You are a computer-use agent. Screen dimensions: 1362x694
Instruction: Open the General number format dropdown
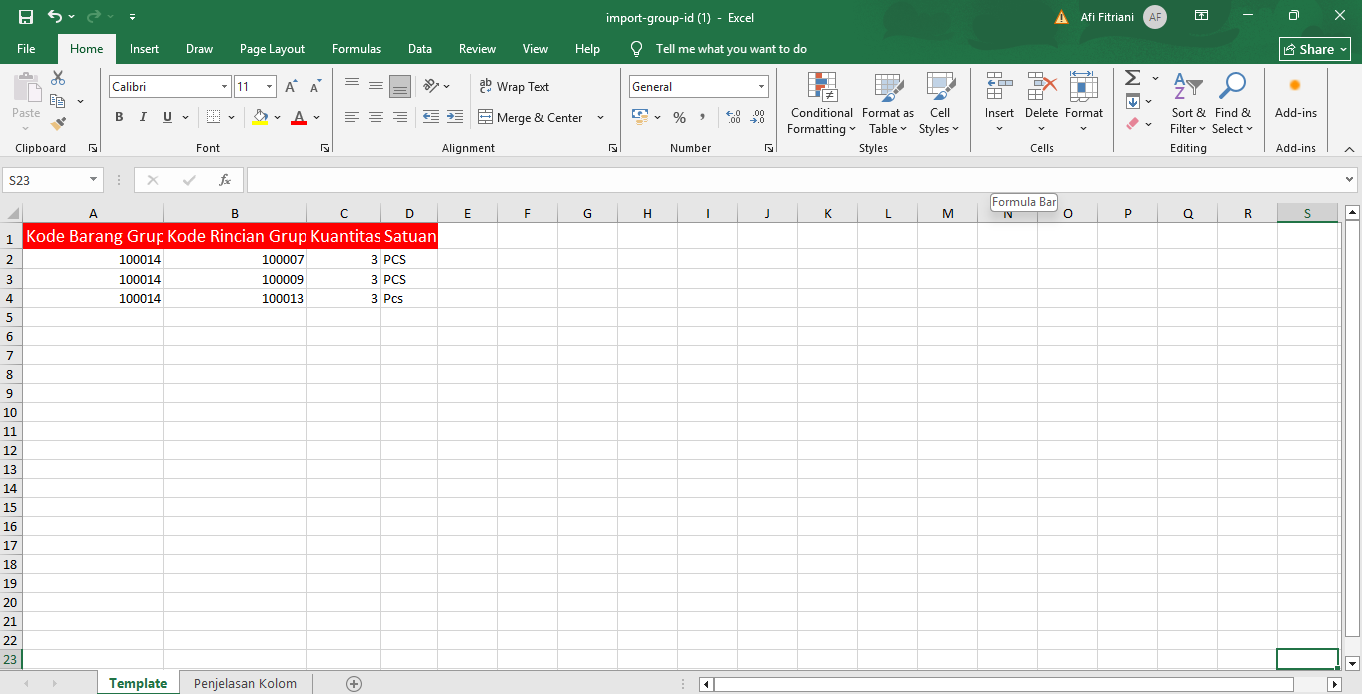coord(761,87)
